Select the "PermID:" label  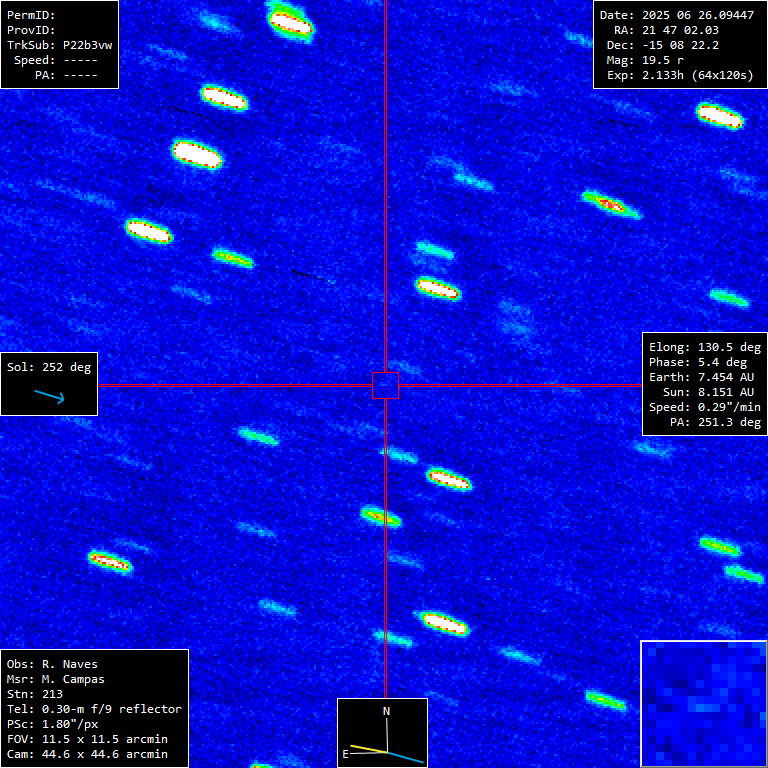tap(31, 15)
